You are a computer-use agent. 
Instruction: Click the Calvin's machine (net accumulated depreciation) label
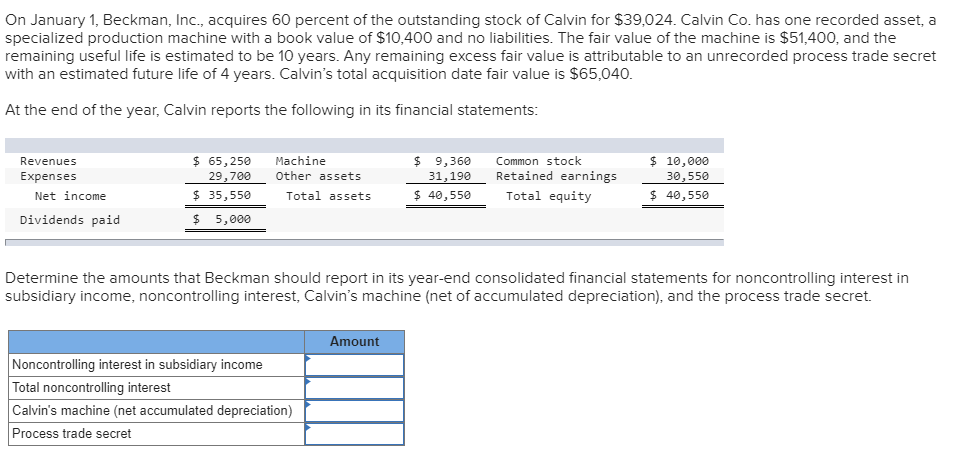(x=152, y=411)
